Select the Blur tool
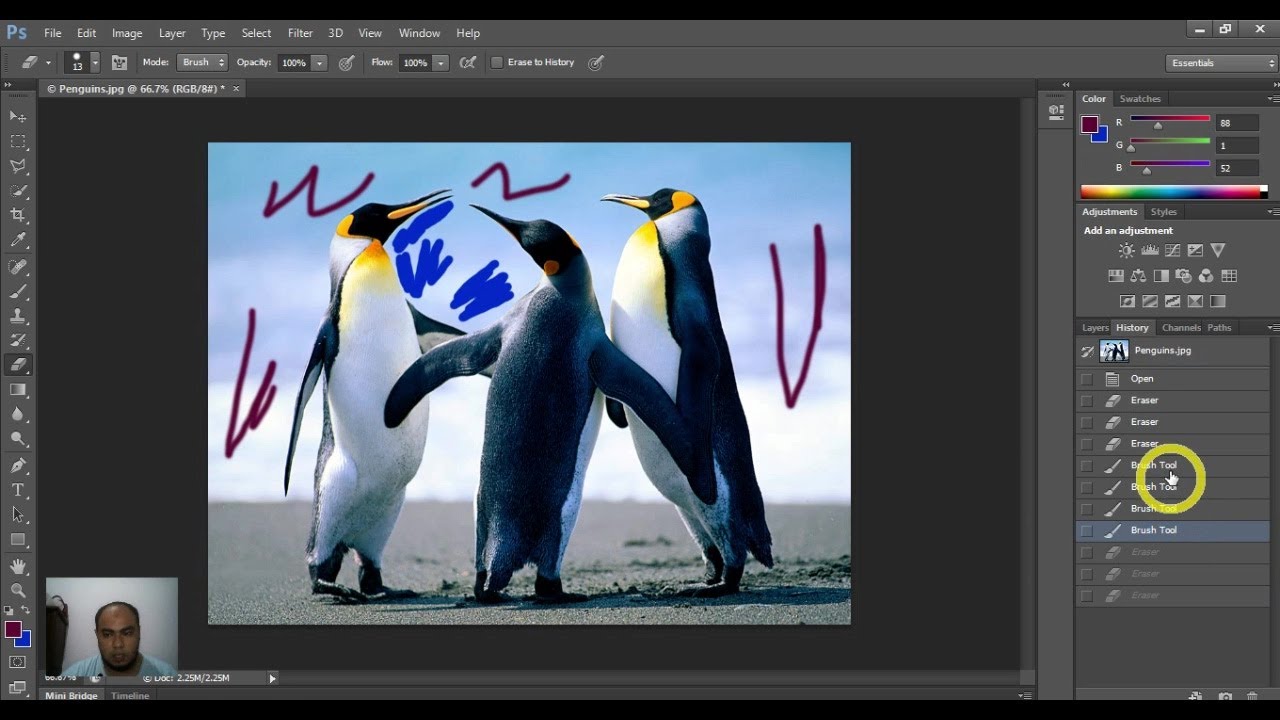Viewport: 1280px width, 720px height. pos(18,415)
